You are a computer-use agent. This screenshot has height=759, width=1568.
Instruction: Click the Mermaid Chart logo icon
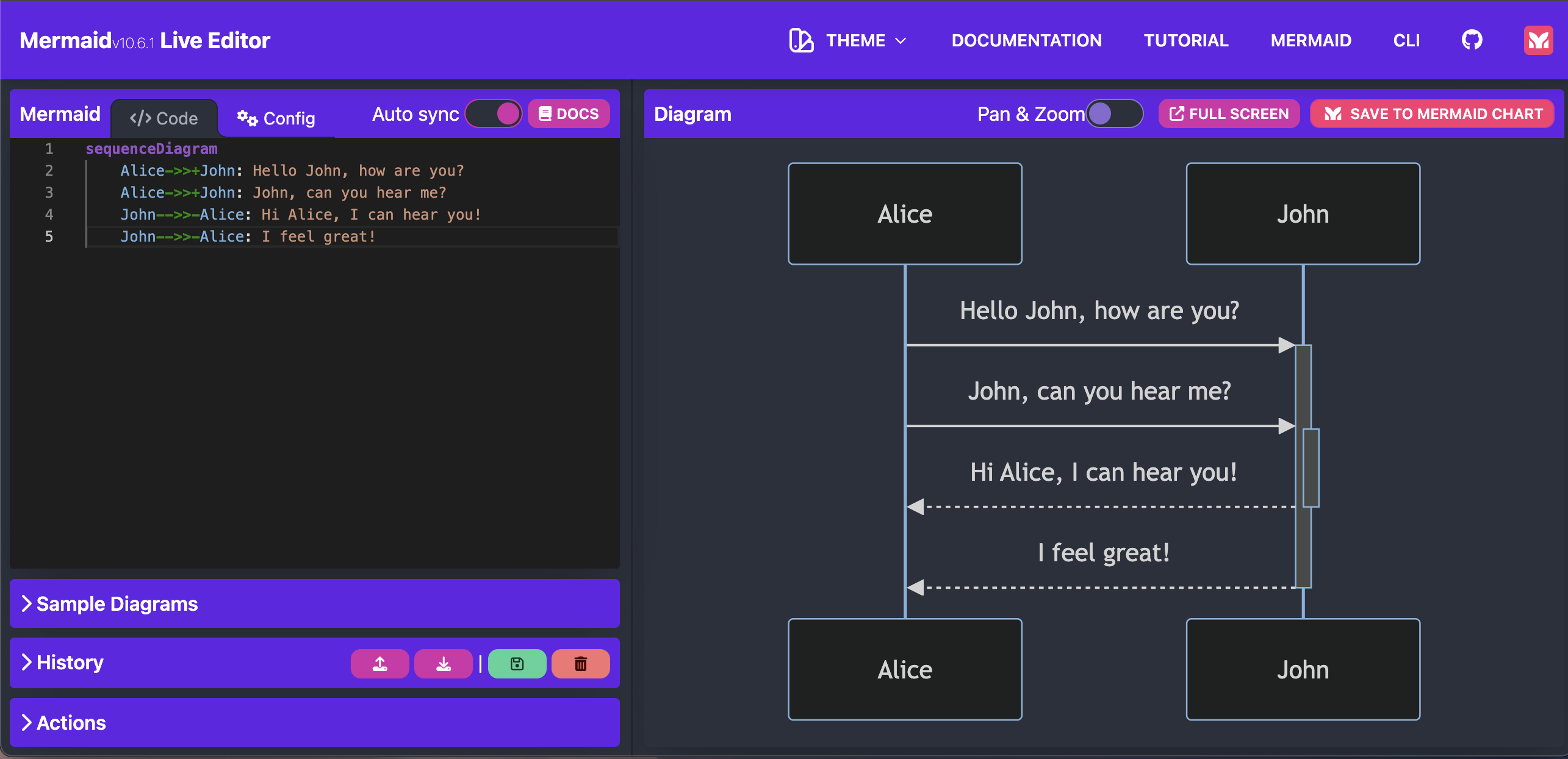[x=1537, y=40]
